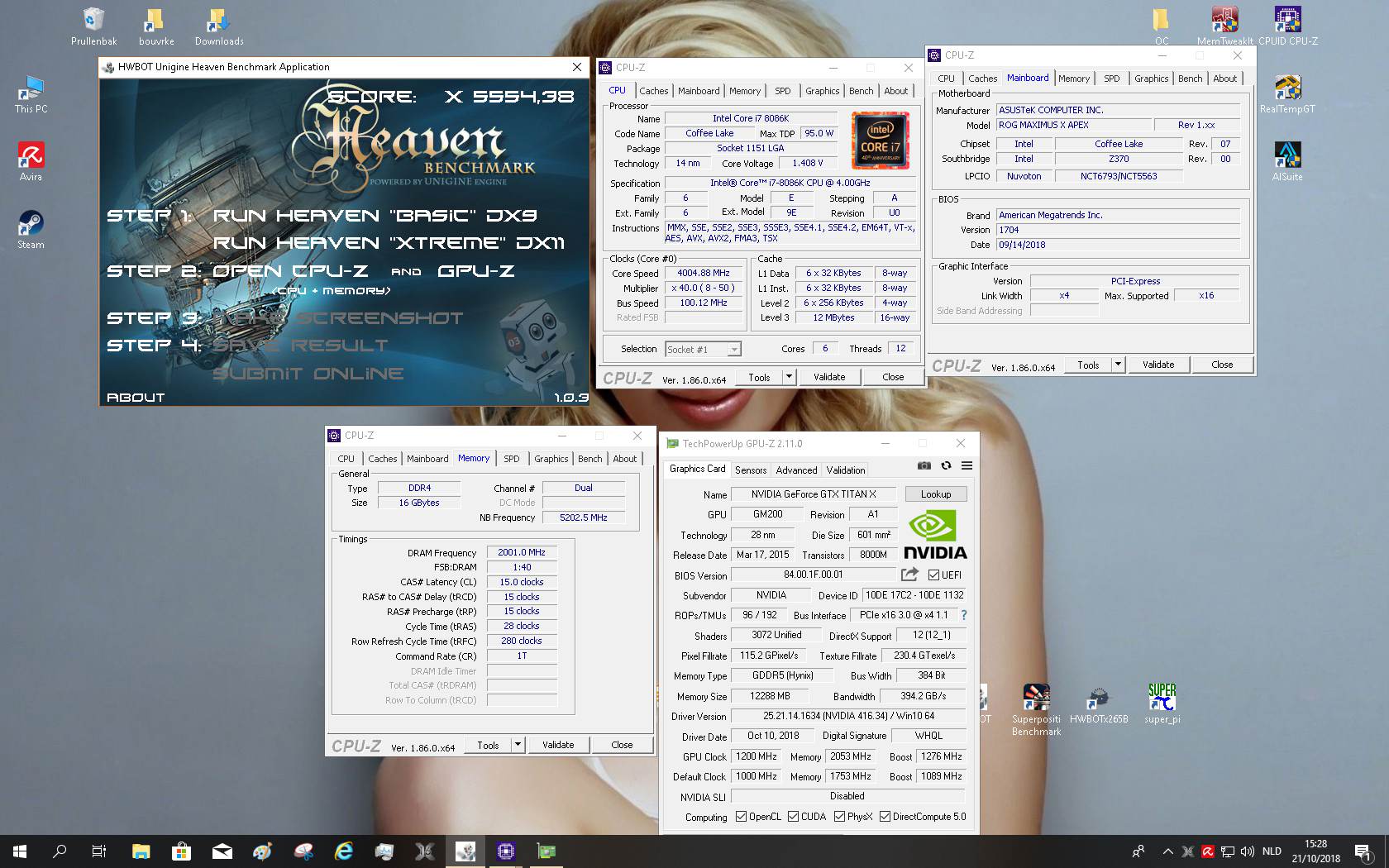The image size is (1389, 868).
Task: Open the RealTempGT desktop icon
Action: pos(1287,94)
